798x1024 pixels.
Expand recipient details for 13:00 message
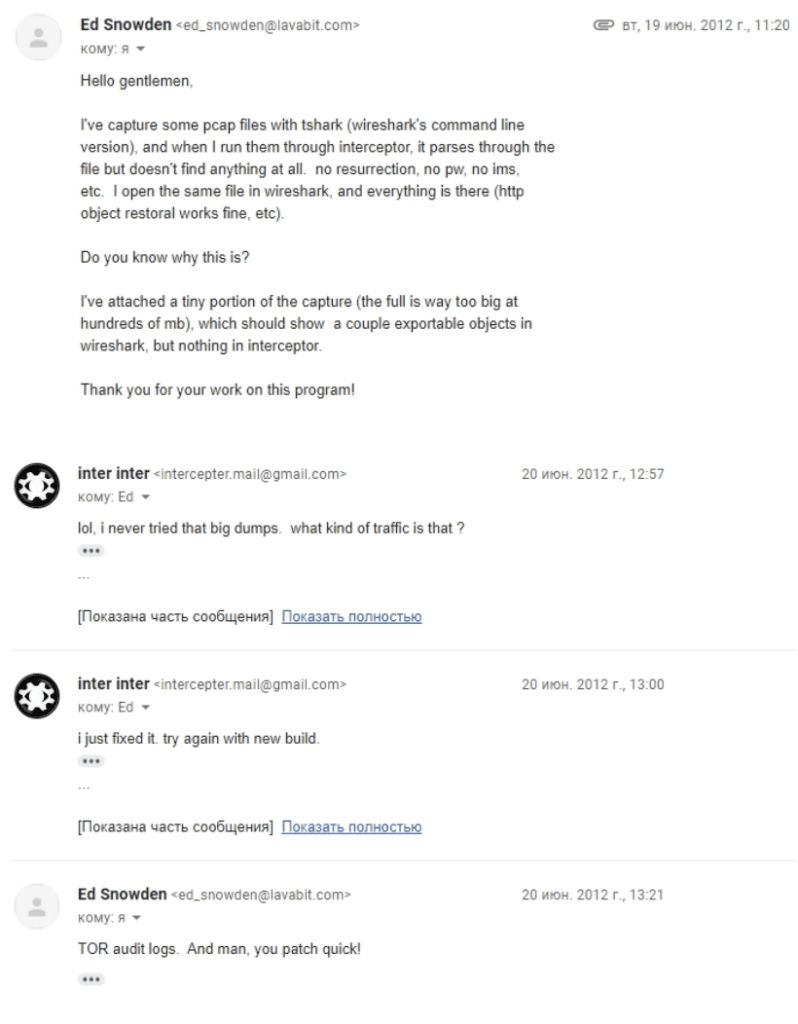tap(146, 707)
